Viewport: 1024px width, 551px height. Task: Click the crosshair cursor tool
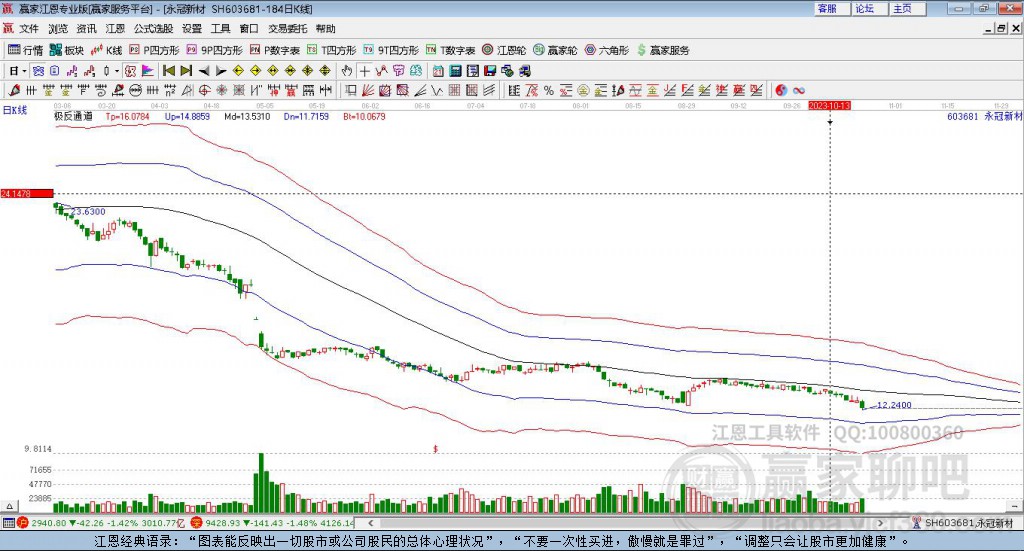(364, 71)
